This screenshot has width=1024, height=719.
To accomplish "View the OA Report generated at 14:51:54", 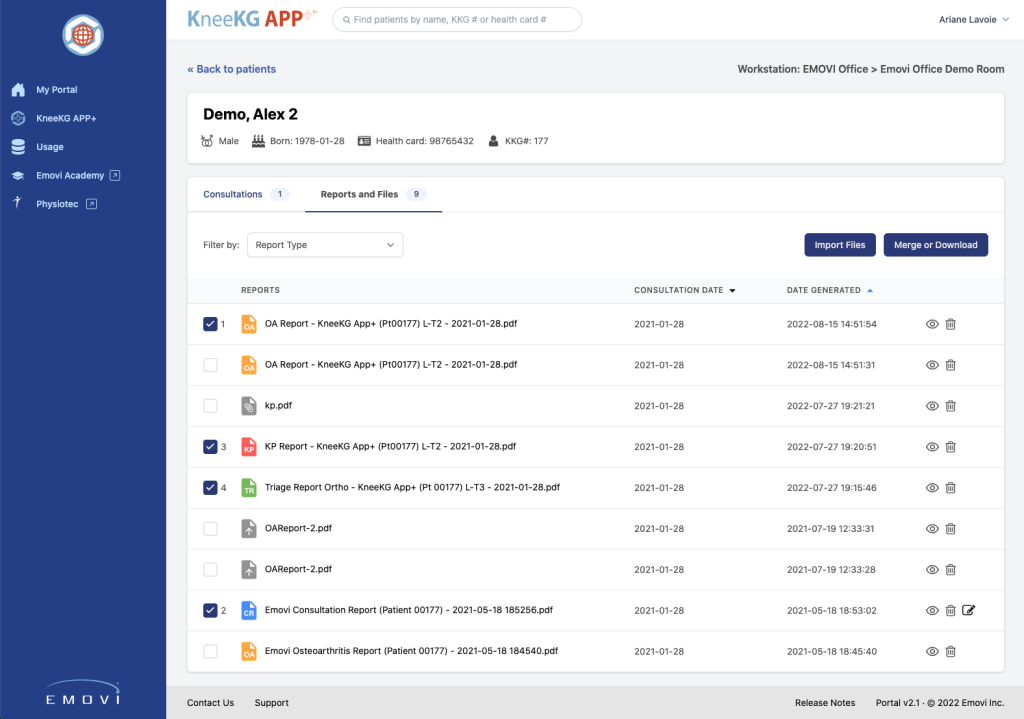I will (932, 324).
